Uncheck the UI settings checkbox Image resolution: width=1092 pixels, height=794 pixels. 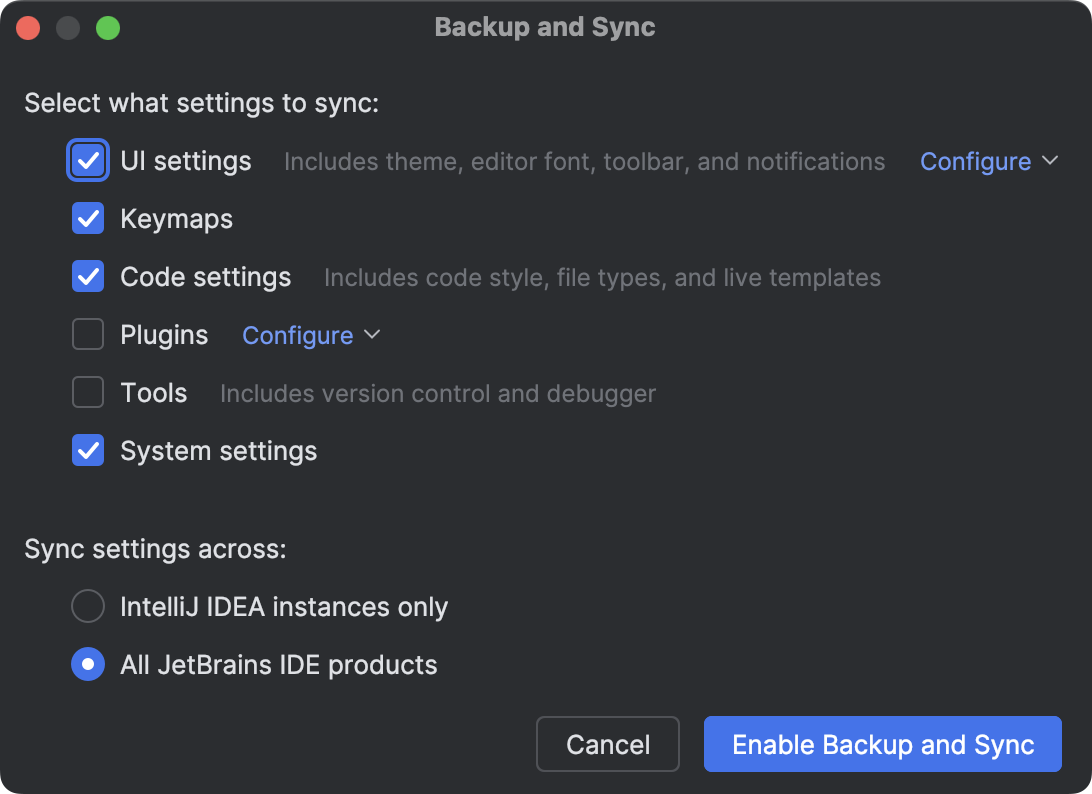coord(88,160)
